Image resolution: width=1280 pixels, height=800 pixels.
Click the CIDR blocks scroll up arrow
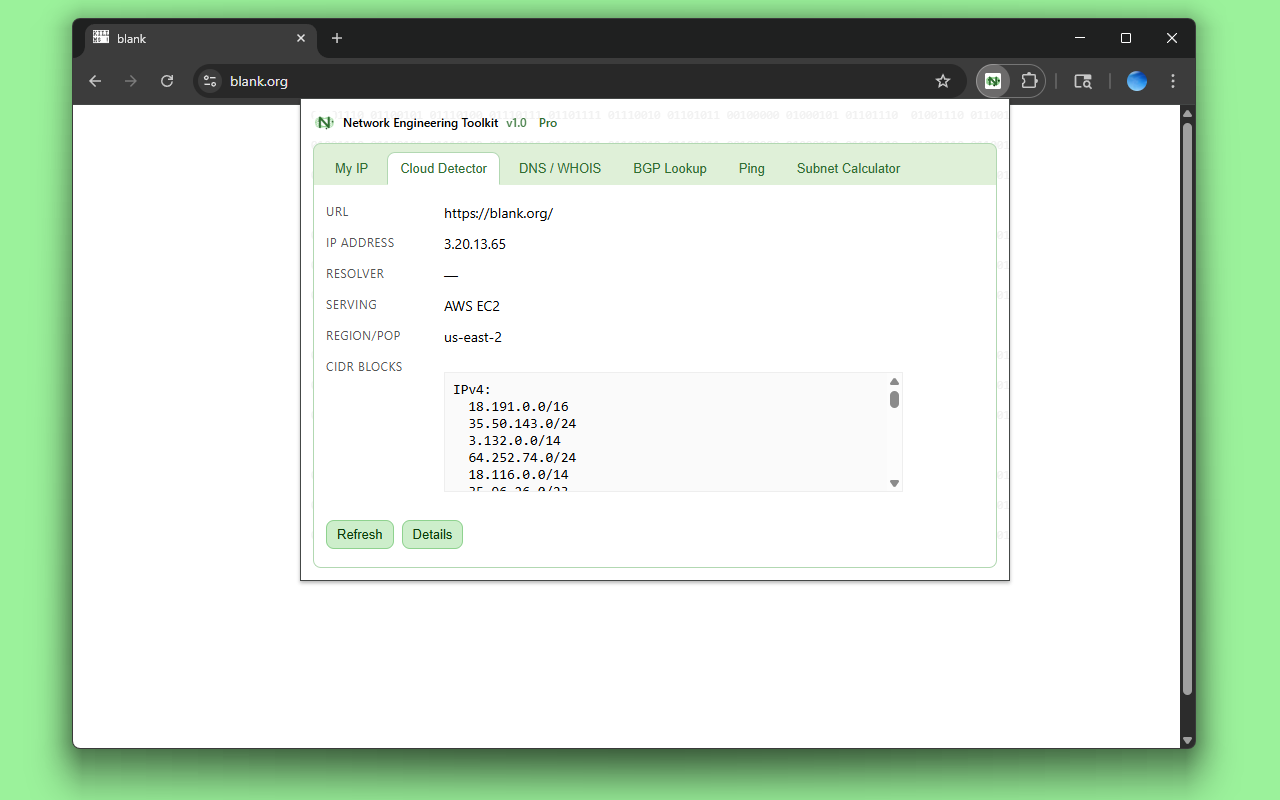(894, 381)
